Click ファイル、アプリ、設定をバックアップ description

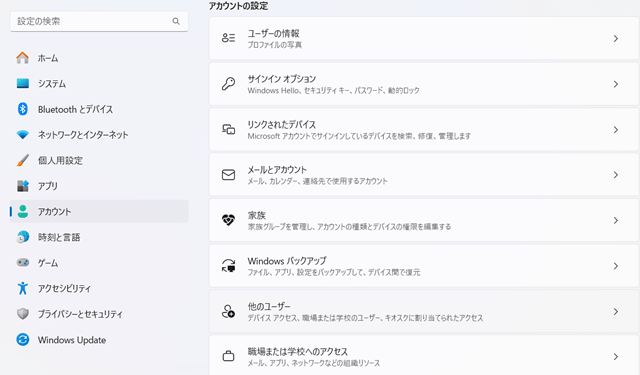(x=334, y=272)
